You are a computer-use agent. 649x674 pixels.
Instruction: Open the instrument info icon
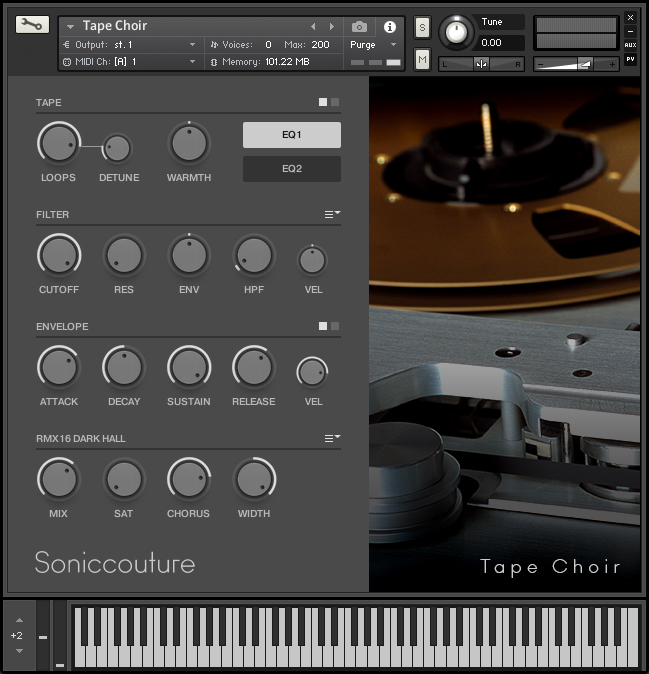tap(389, 27)
